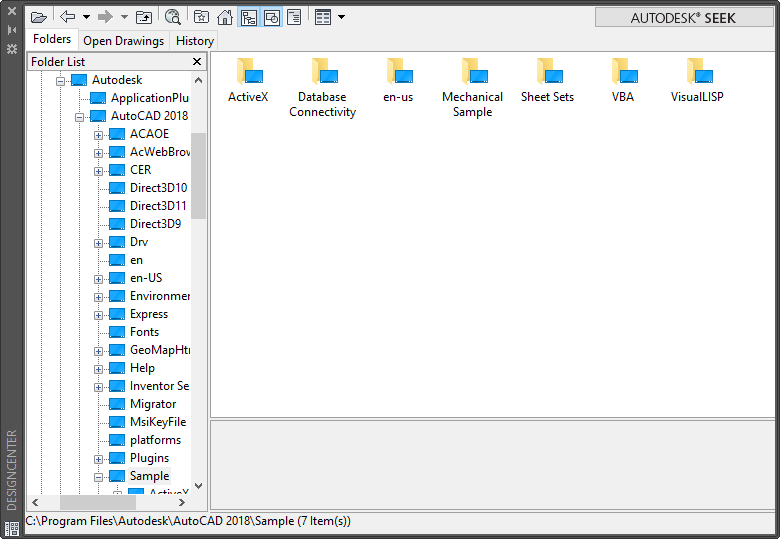Toggle the Description pane button
Image resolution: width=780 pixels, height=539 pixels.
[294, 17]
